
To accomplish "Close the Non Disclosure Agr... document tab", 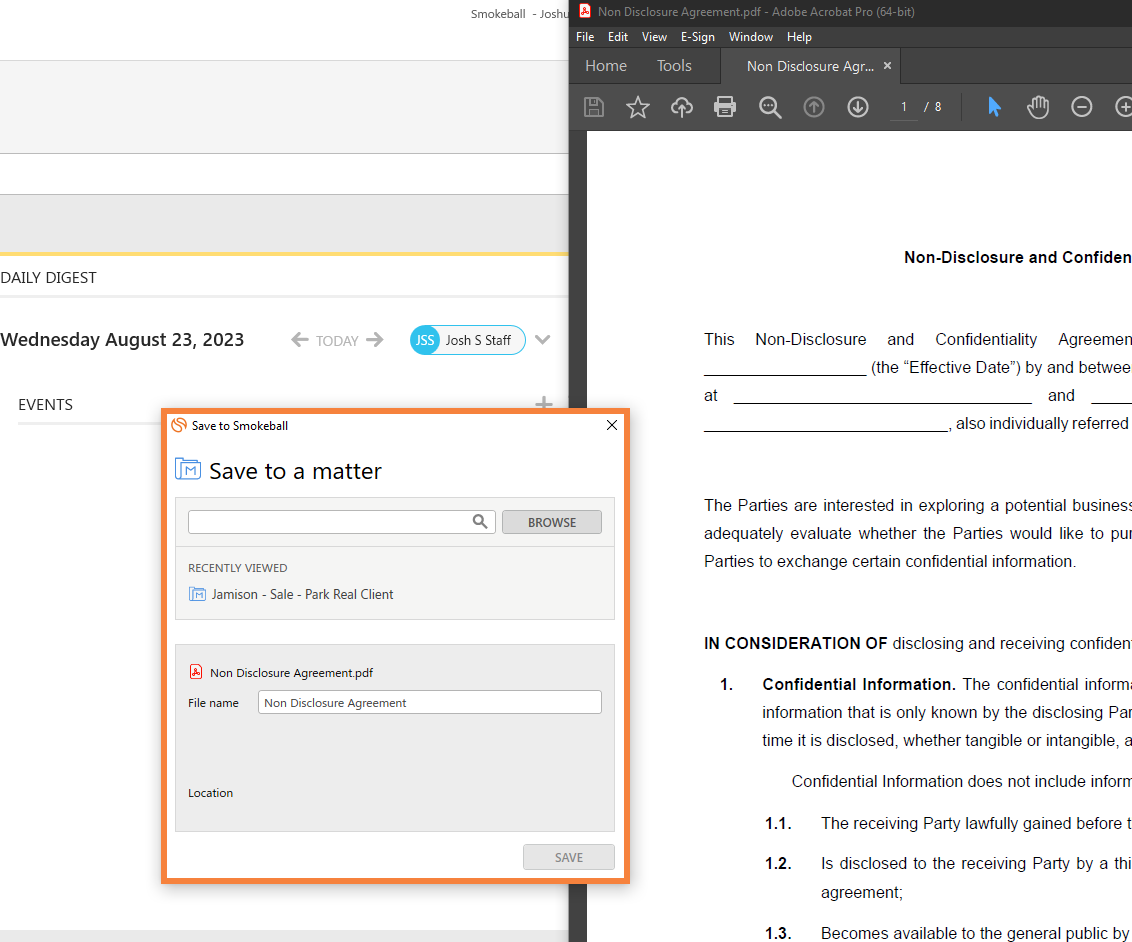I will pyautogui.click(x=887, y=66).
